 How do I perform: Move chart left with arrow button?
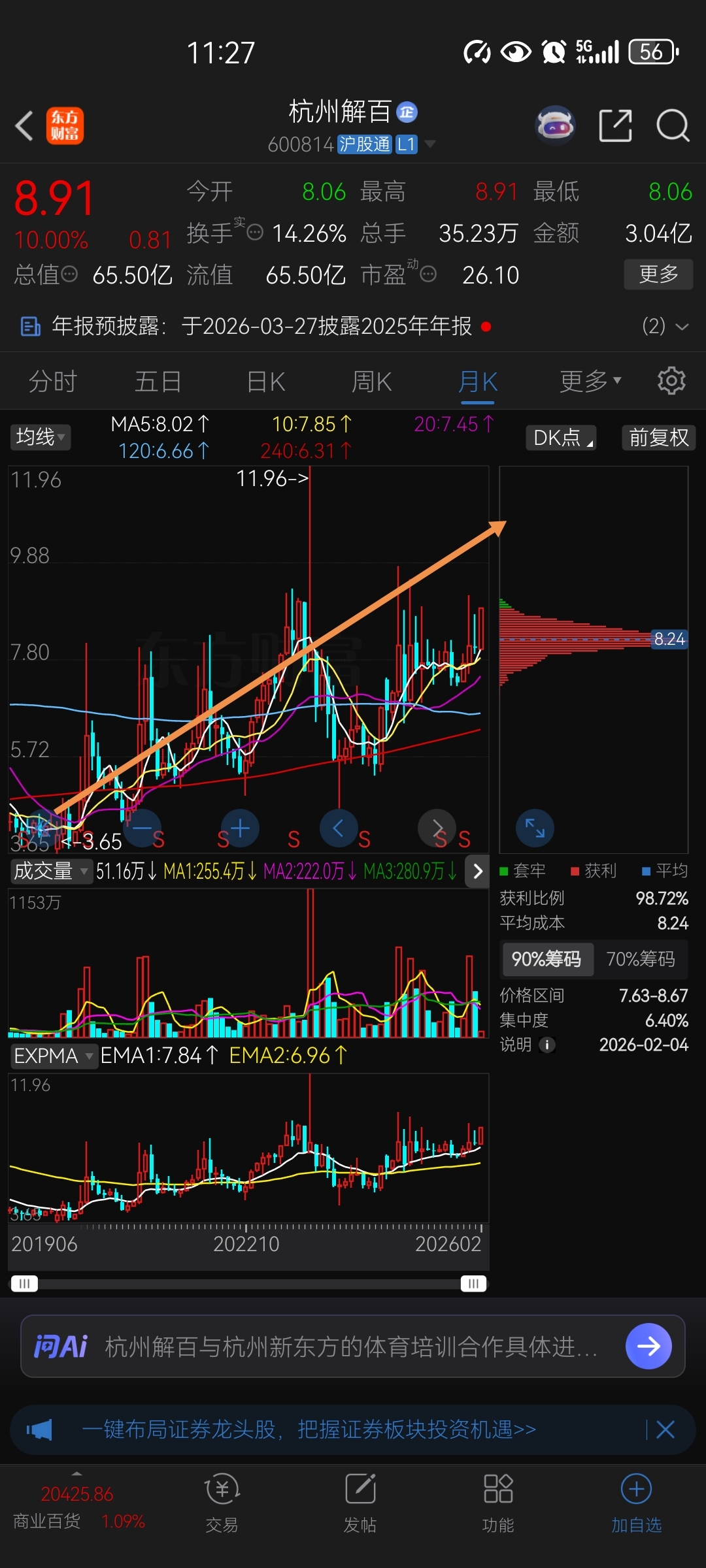point(339,828)
